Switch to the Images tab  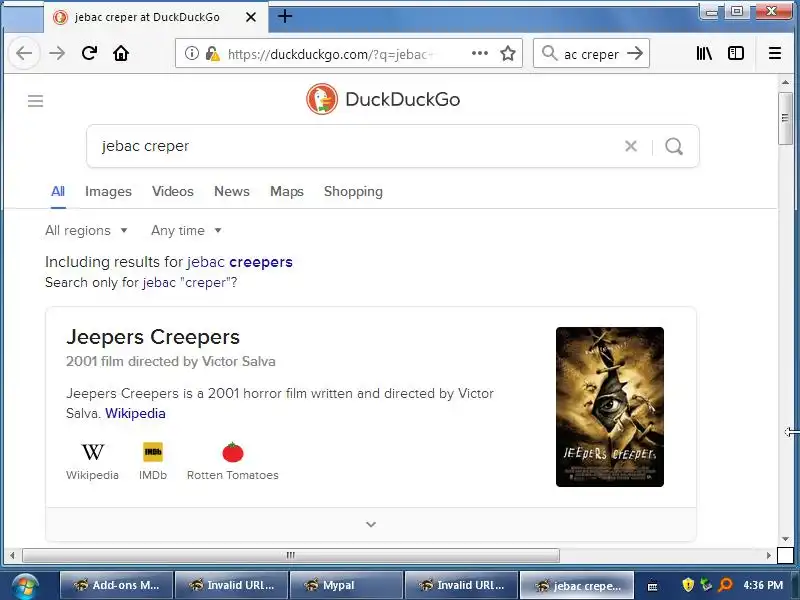pos(108,191)
